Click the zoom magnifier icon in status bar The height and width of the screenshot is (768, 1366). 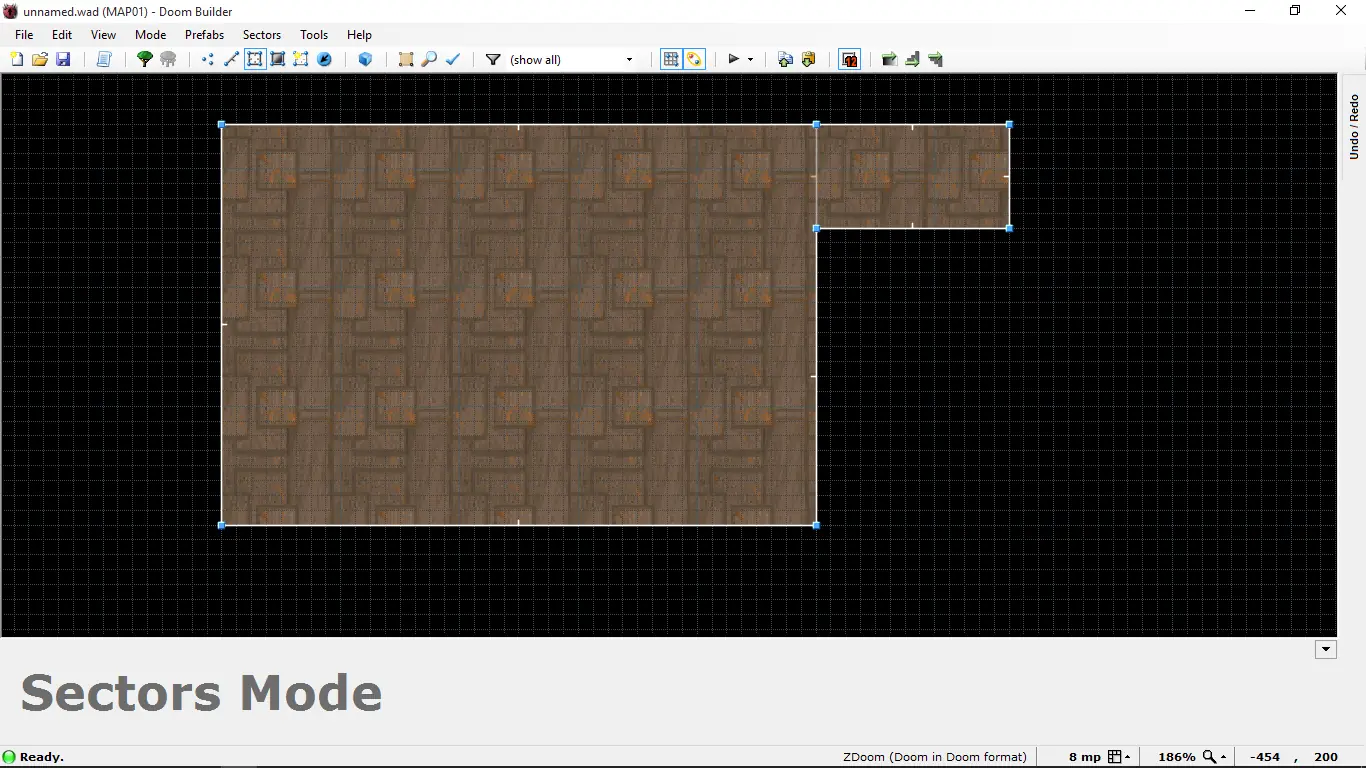1209,757
